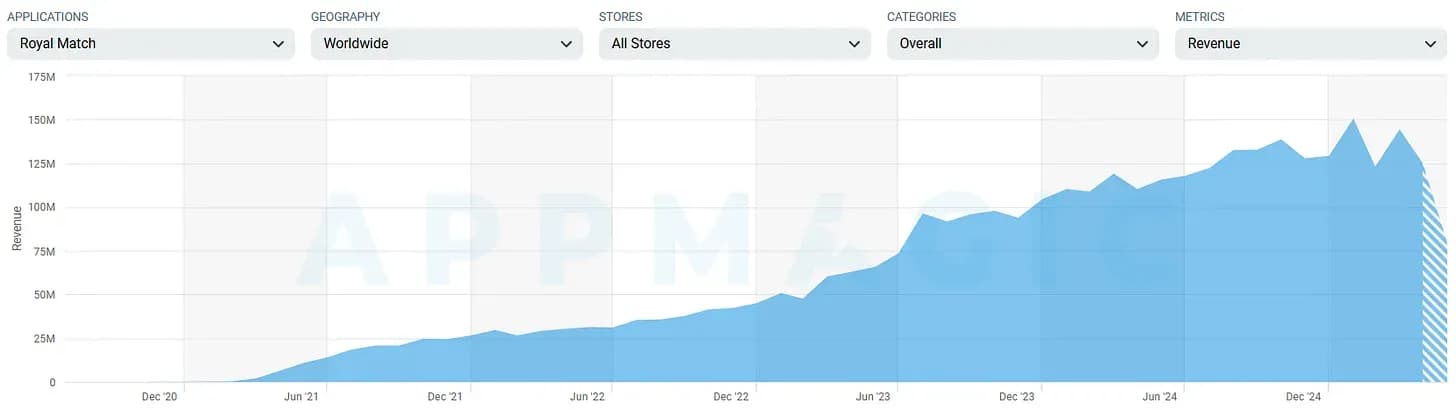Click the 100M y-axis label
The height and width of the screenshot is (410, 1456).
(41, 208)
